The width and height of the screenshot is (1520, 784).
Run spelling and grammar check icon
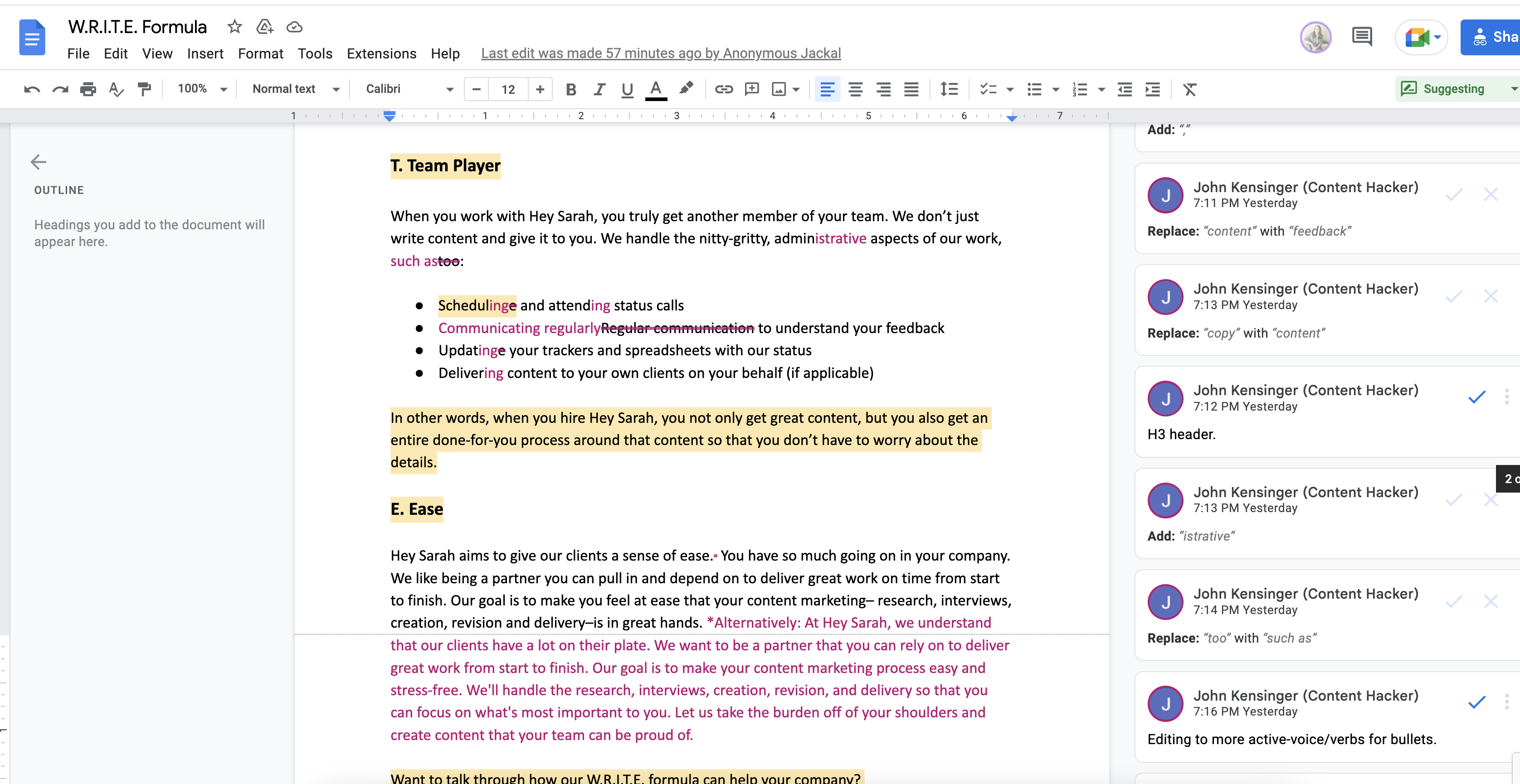116,89
